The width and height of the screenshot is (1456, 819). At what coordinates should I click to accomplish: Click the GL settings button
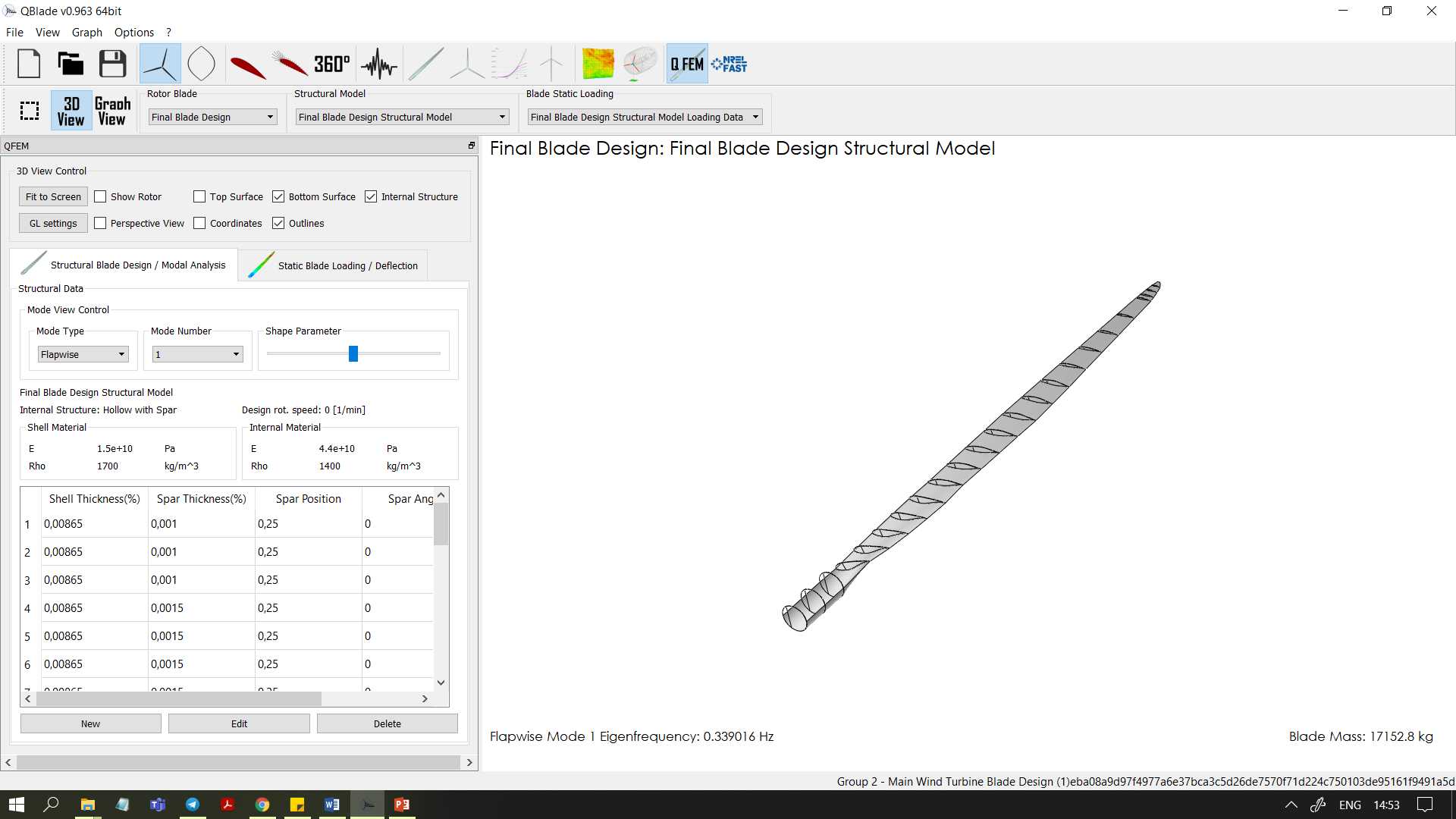click(x=53, y=223)
